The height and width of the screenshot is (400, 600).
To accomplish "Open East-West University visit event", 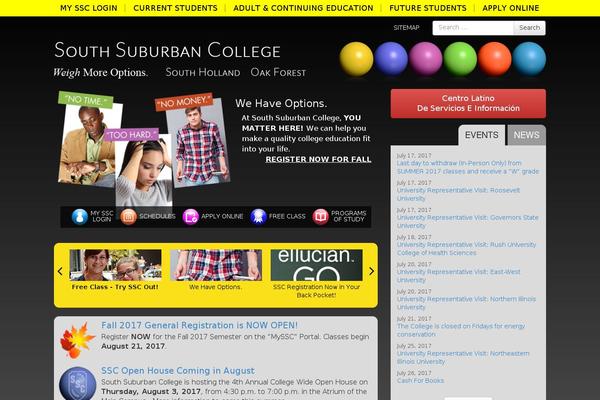I will (458, 276).
